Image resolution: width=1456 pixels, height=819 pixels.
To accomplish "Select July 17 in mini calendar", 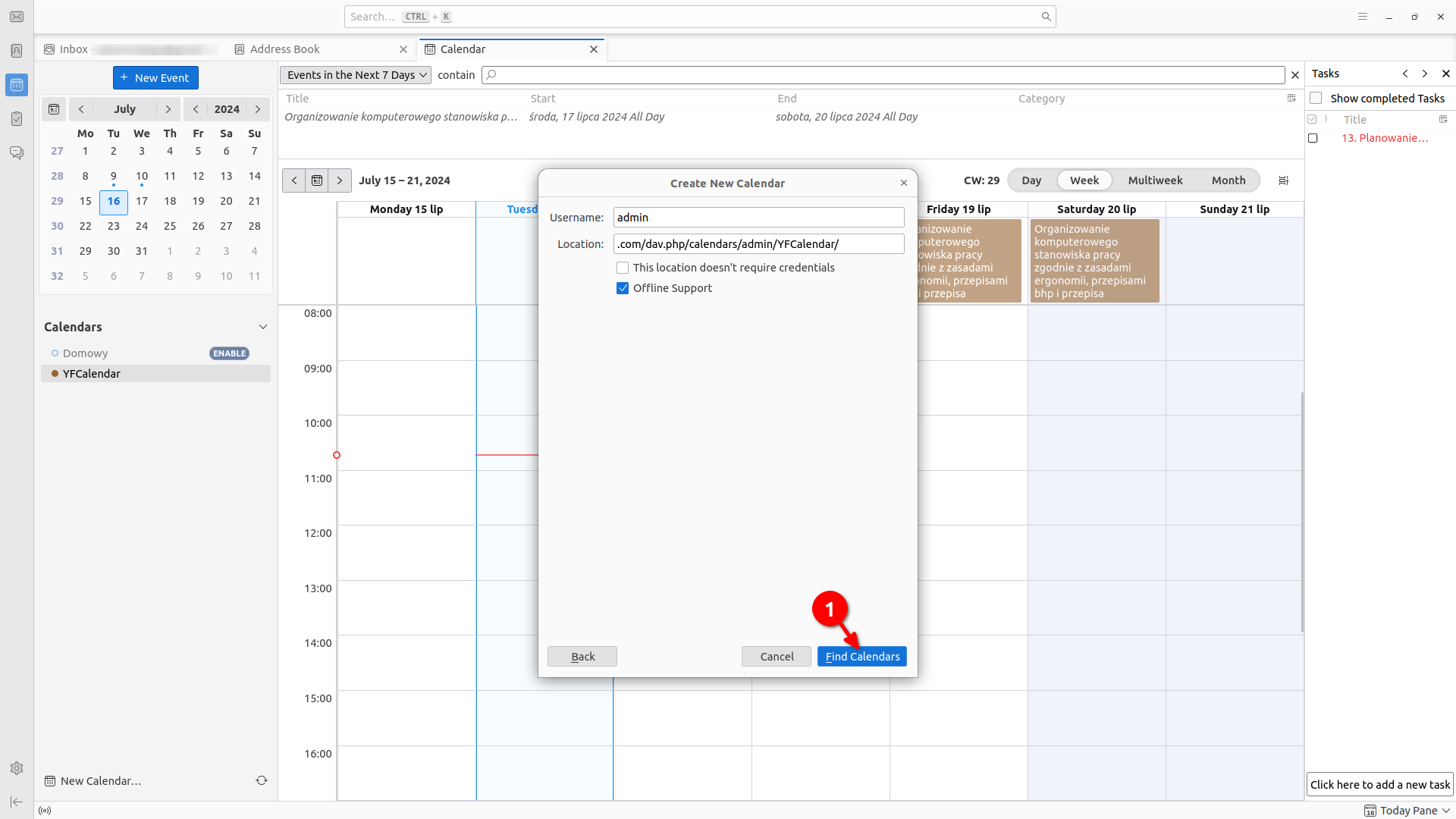I will pos(142,201).
